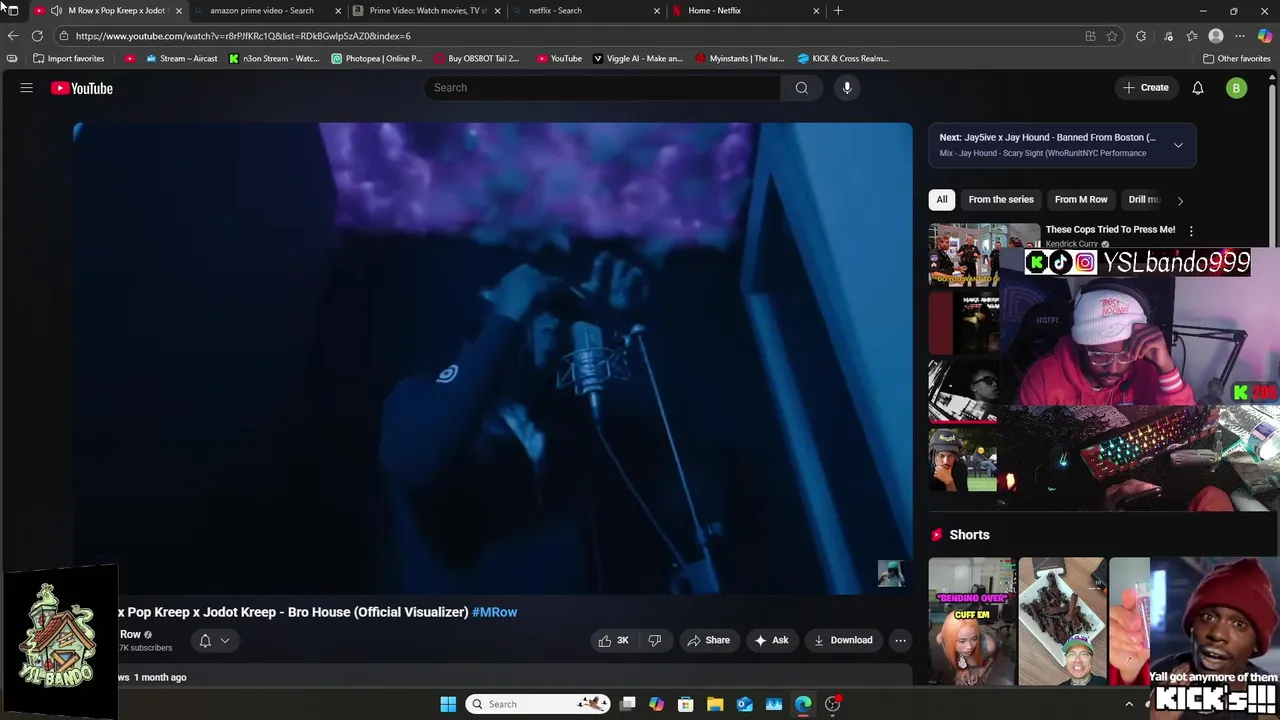The image size is (1280, 720).
Task: Open the #MRow hashtag link
Action: coord(494,612)
